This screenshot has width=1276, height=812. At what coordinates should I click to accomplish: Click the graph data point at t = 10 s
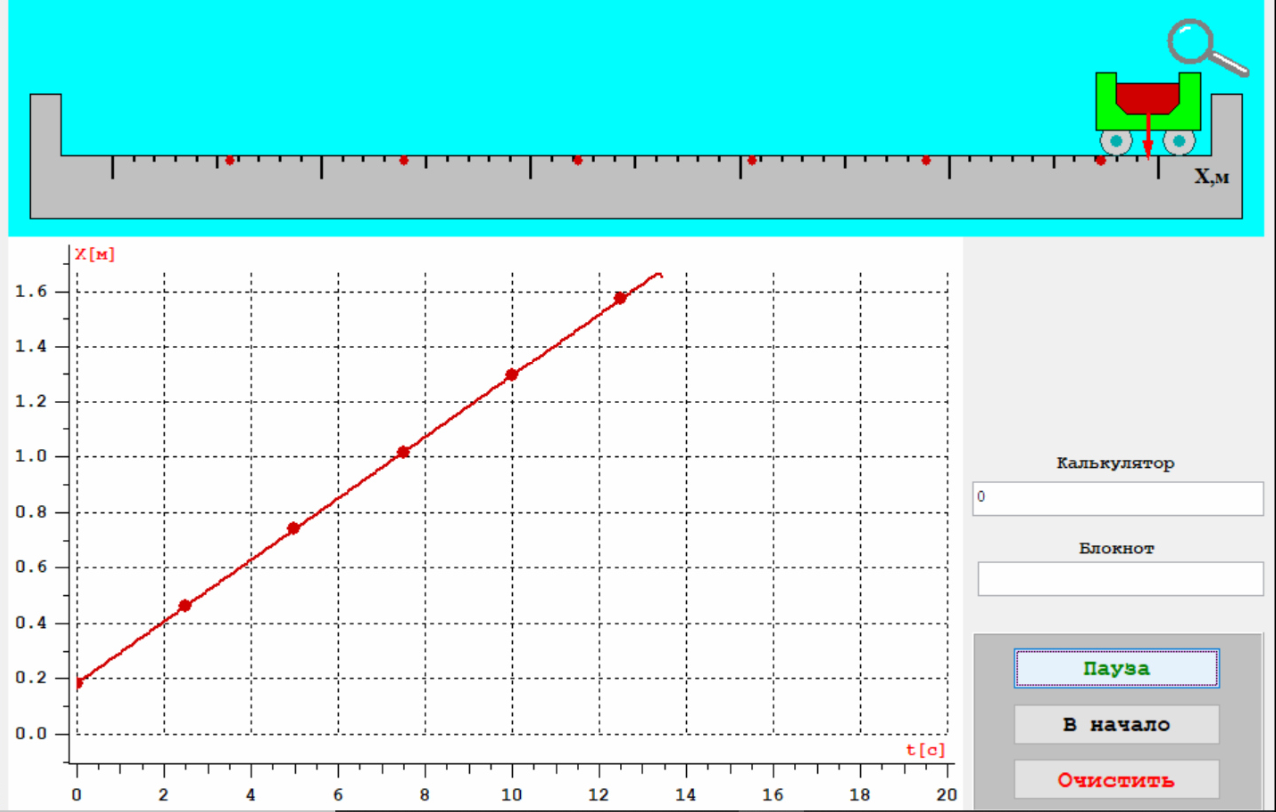click(x=511, y=375)
